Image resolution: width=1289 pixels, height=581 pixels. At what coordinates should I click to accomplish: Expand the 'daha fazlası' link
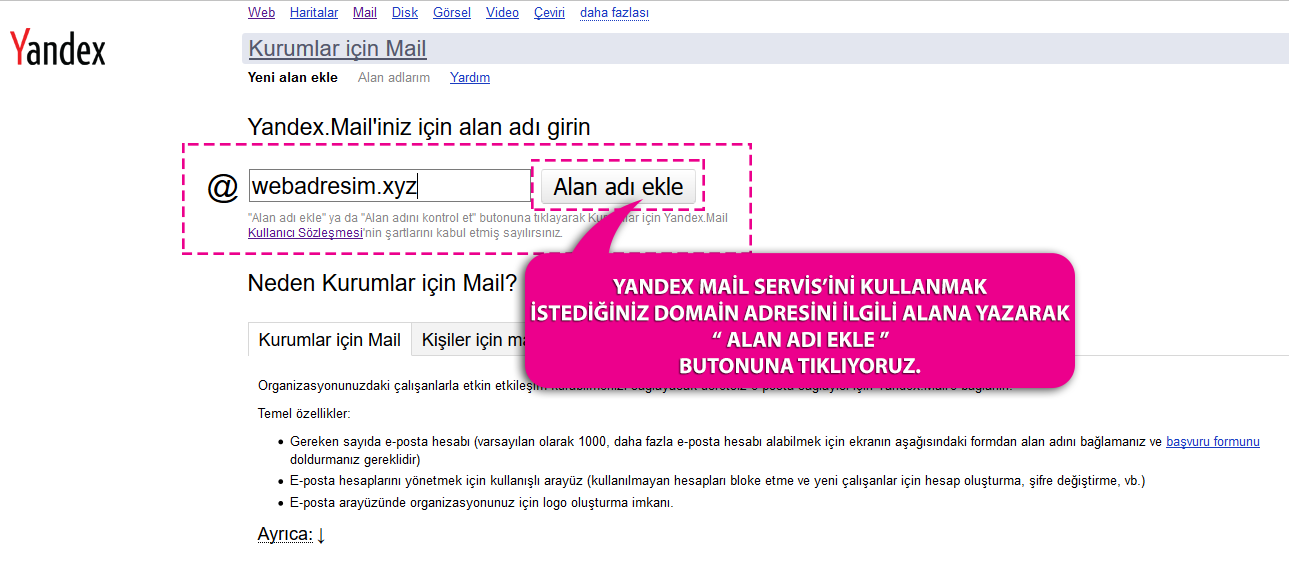pos(614,13)
